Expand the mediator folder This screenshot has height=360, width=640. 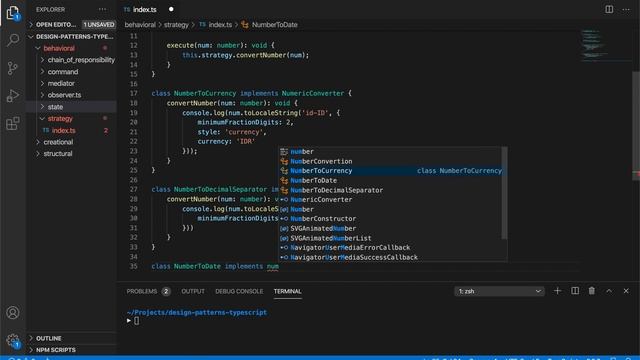coord(71,83)
